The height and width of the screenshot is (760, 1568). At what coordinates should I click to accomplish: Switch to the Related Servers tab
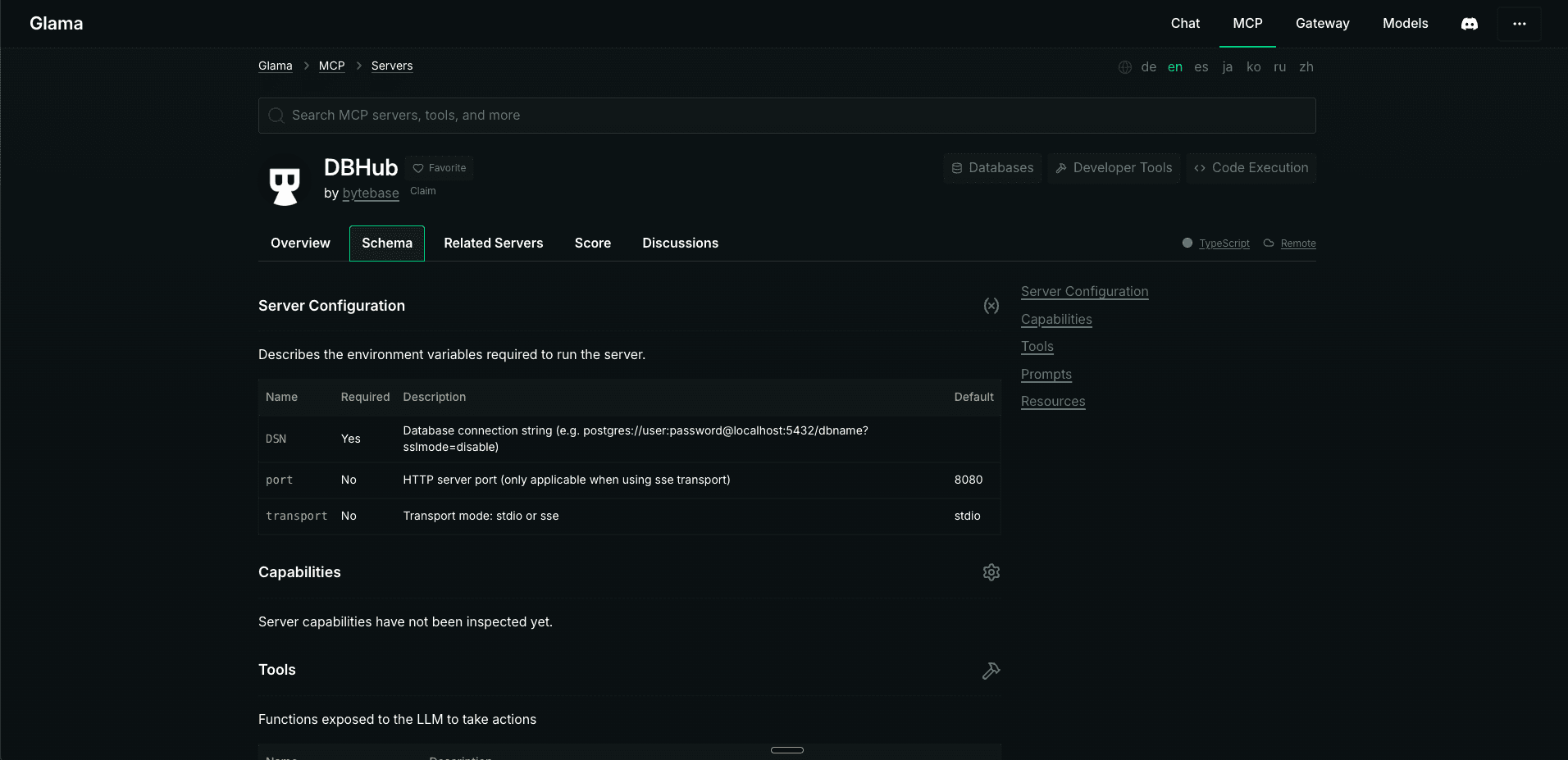(x=493, y=243)
